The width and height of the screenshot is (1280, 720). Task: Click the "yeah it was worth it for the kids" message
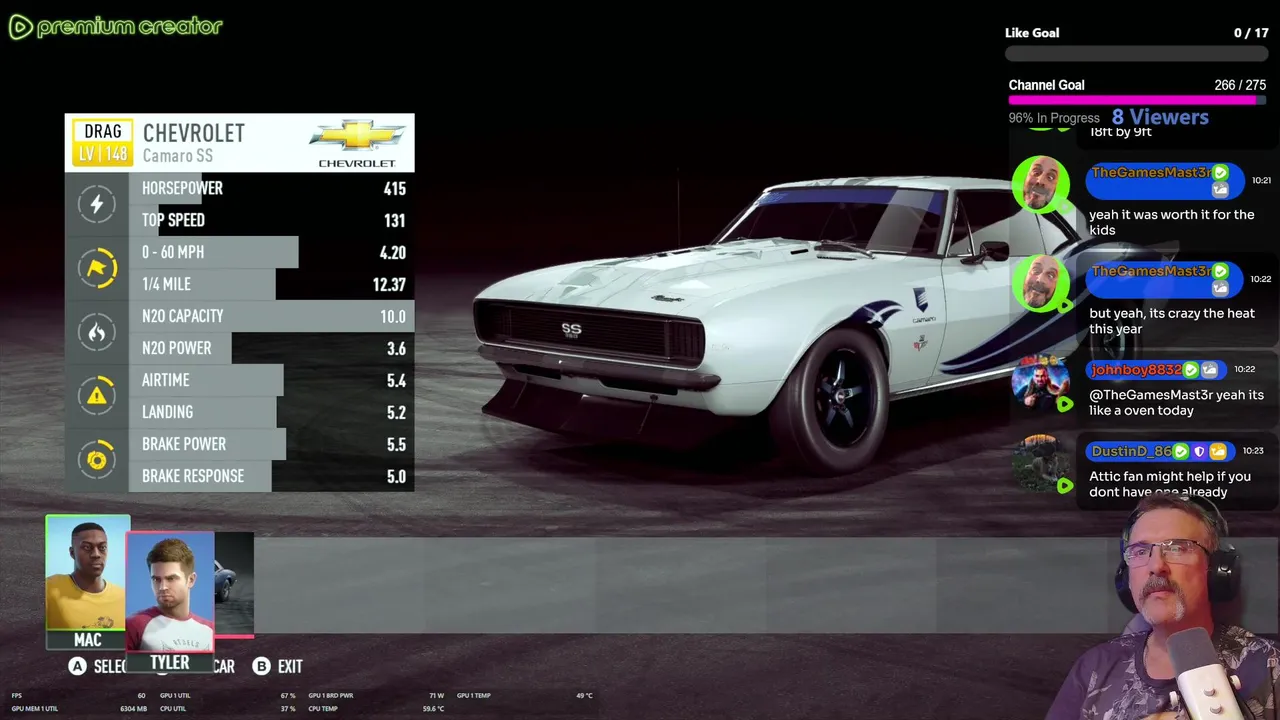1171,222
